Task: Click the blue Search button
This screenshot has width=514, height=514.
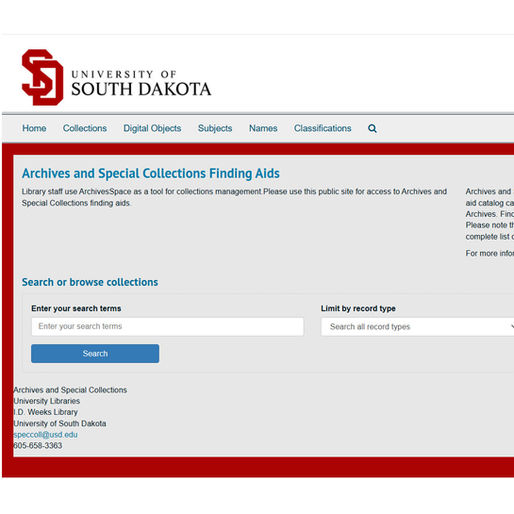Action: click(95, 353)
